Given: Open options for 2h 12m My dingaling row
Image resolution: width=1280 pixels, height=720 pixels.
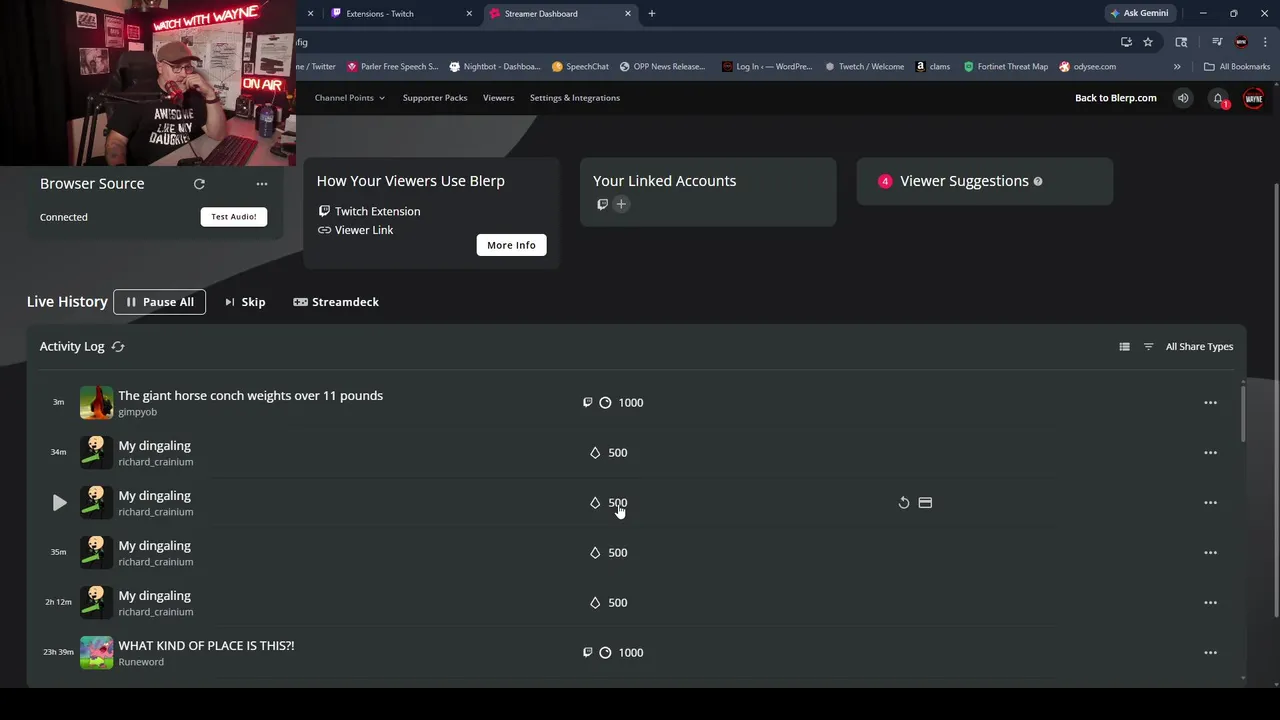Looking at the screenshot, I should pyautogui.click(x=1210, y=603).
